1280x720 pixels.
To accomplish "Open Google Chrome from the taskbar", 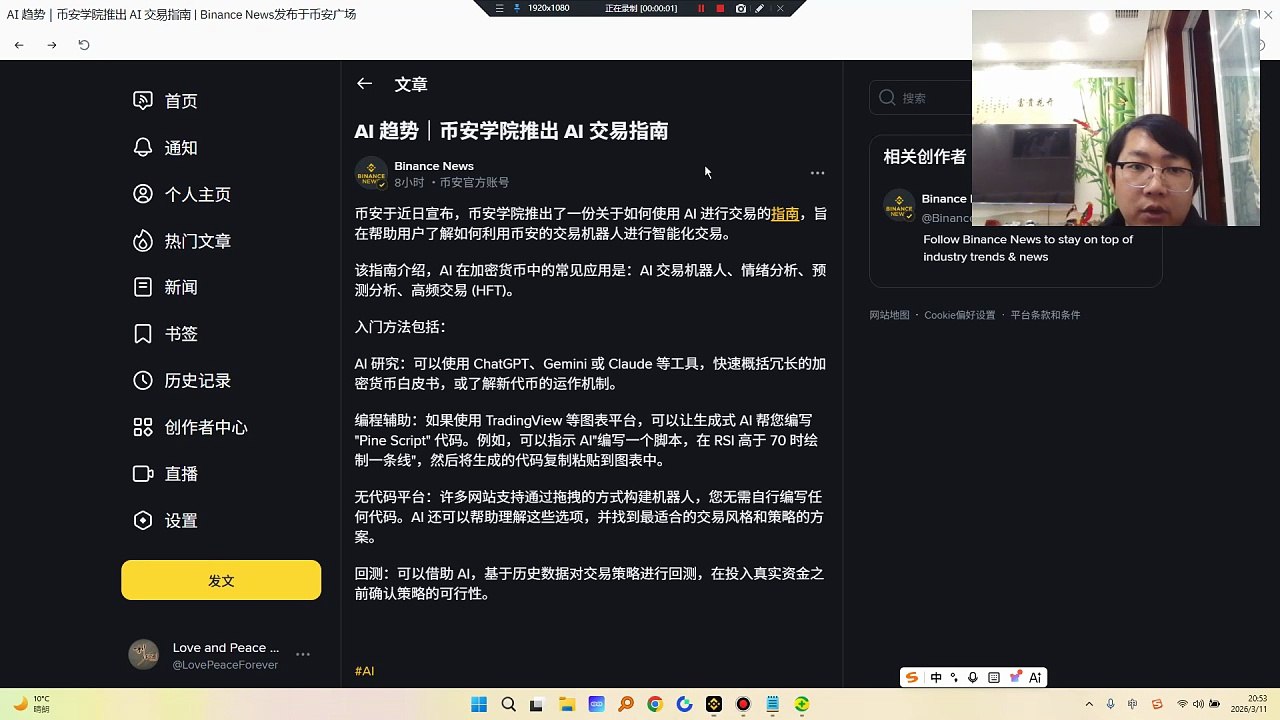I will point(655,705).
